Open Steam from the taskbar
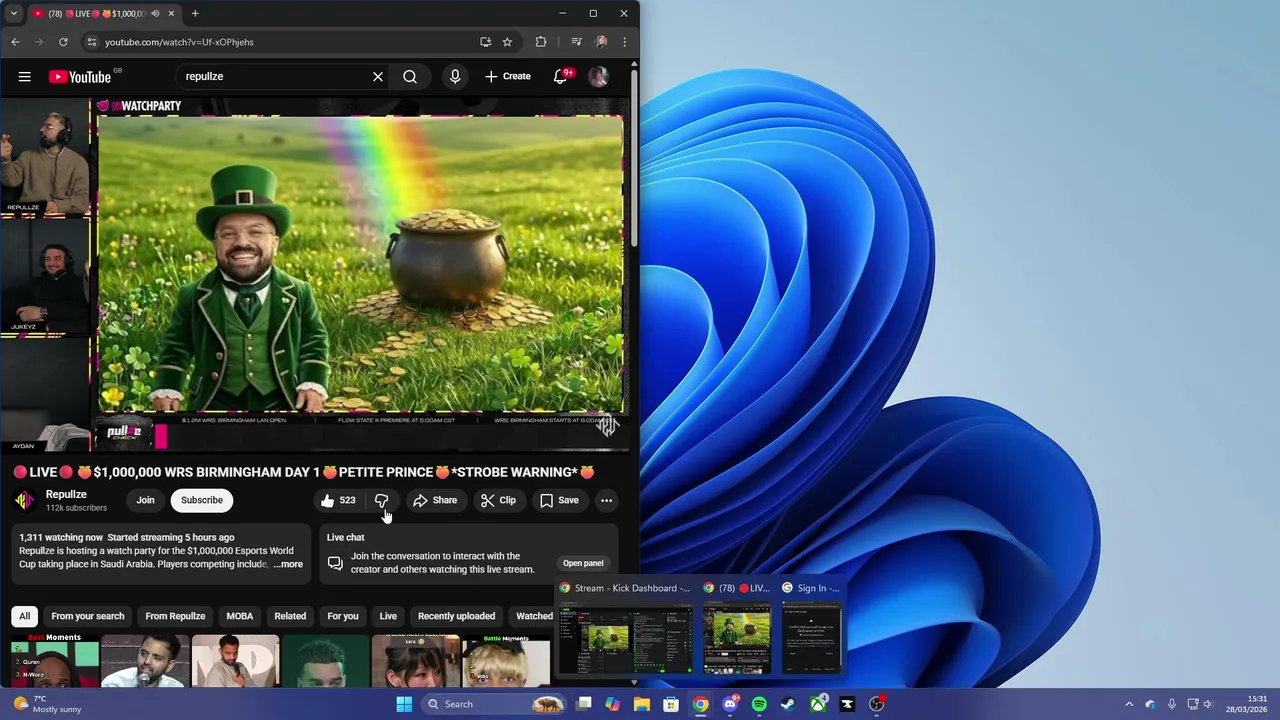 [788, 704]
